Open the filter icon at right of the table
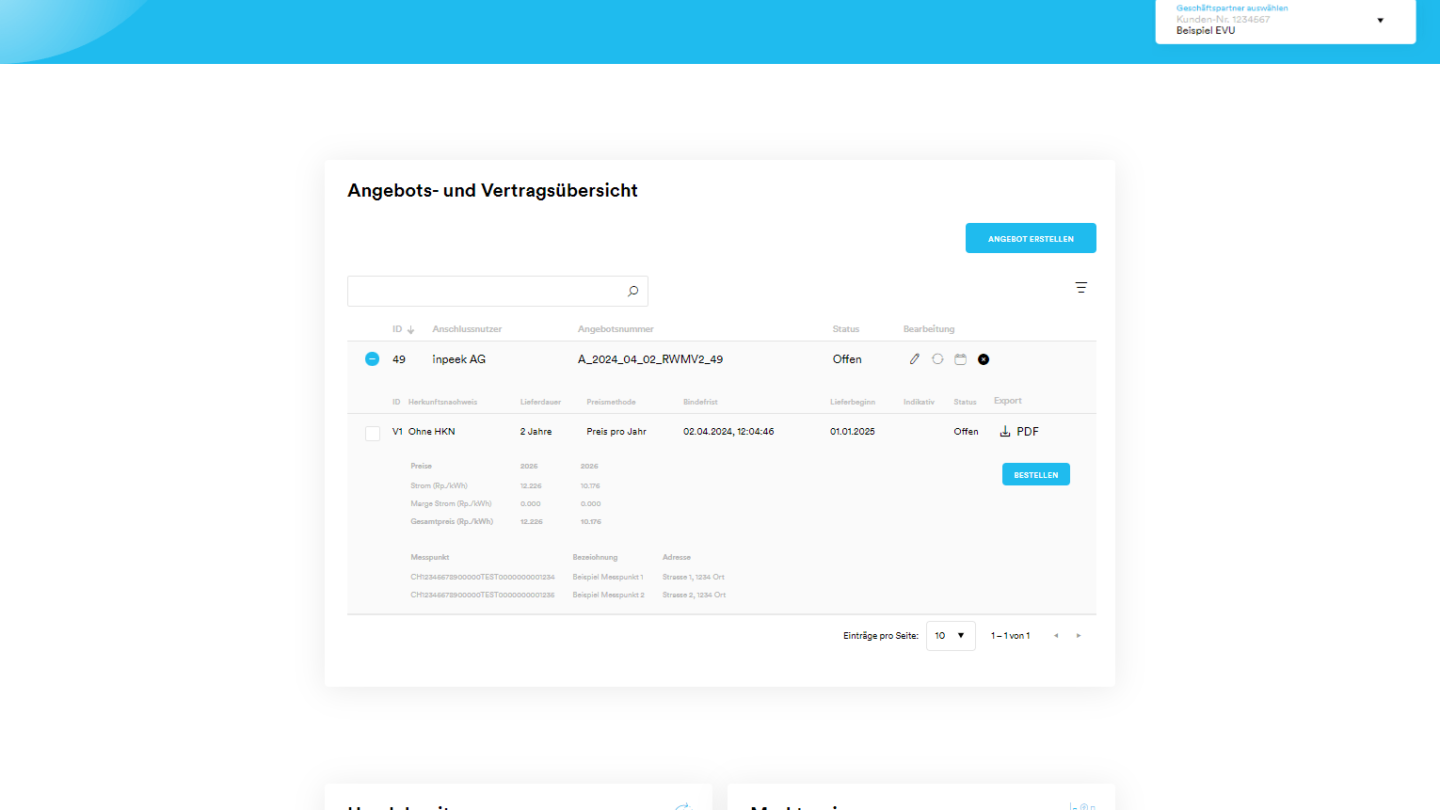Image resolution: width=1440 pixels, height=810 pixels. pyautogui.click(x=1081, y=287)
